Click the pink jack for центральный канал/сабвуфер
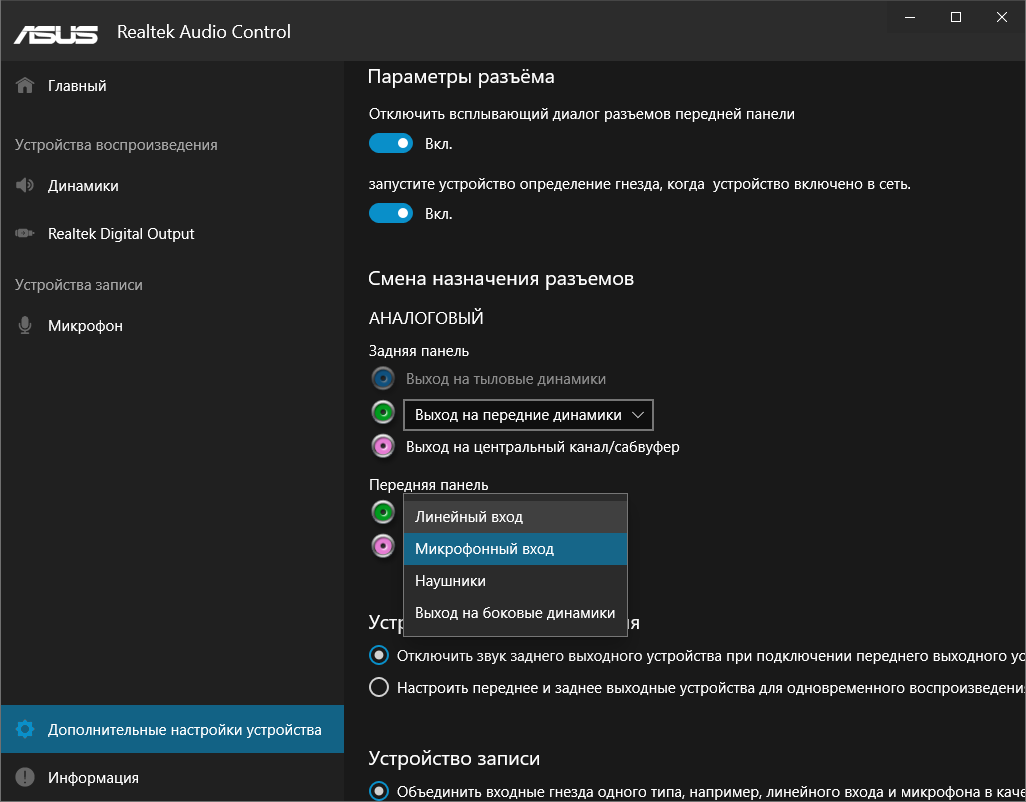 click(x=383, y=446)
